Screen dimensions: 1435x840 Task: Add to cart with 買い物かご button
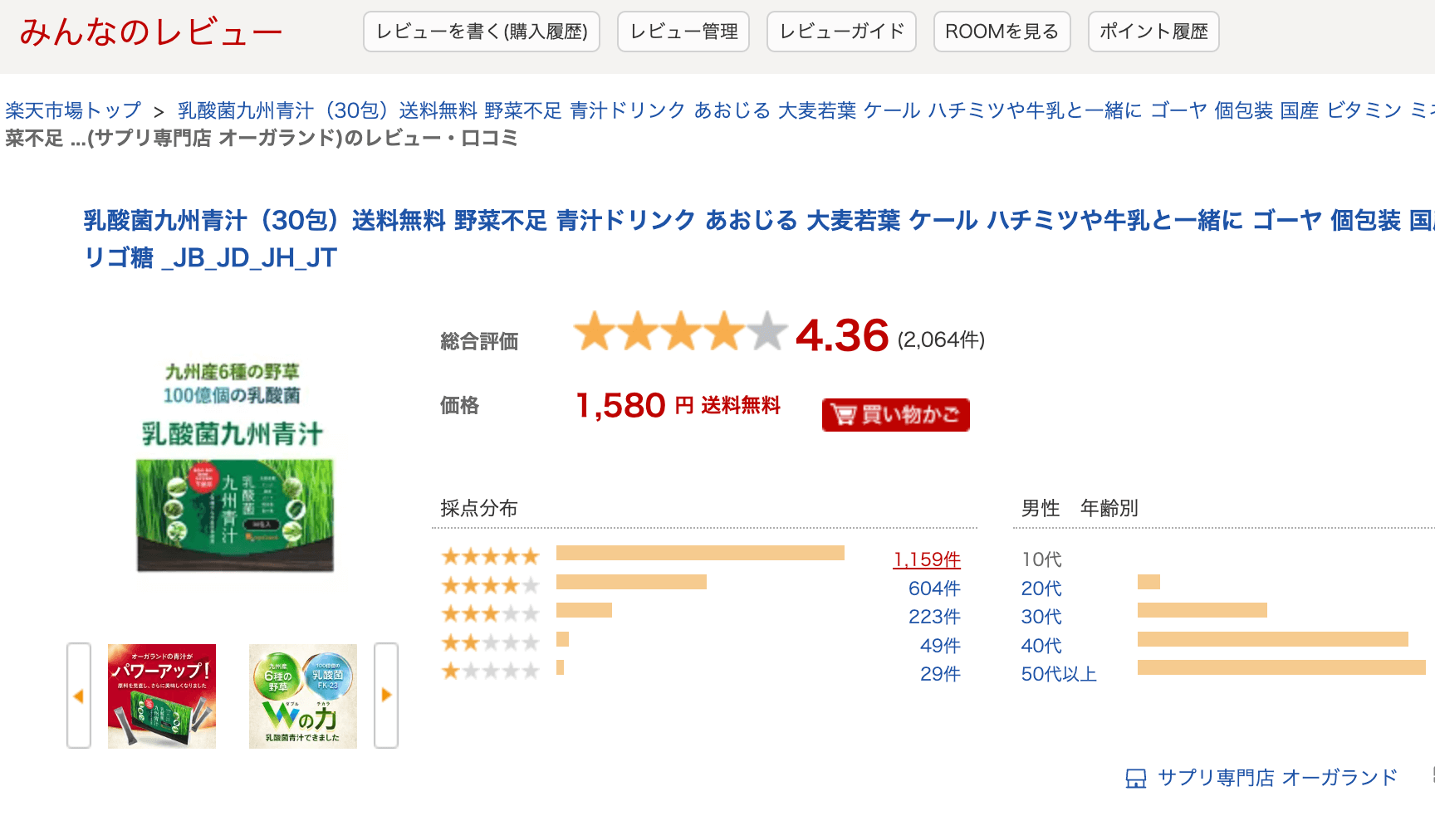(895, 414)
